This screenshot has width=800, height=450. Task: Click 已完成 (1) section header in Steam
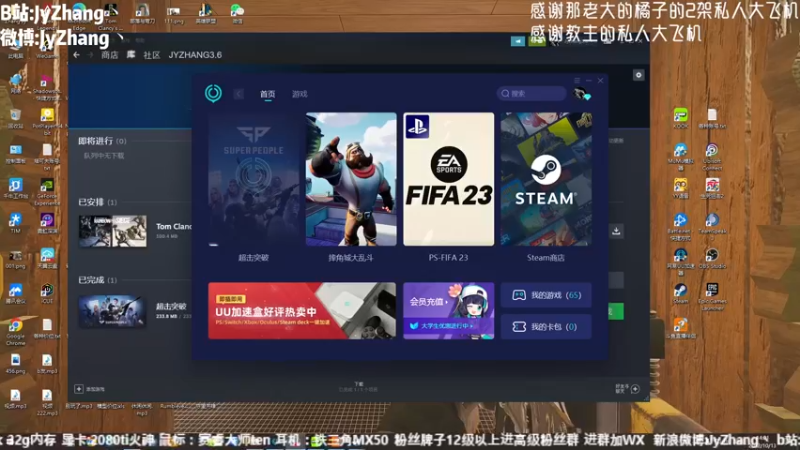(97, 280)
